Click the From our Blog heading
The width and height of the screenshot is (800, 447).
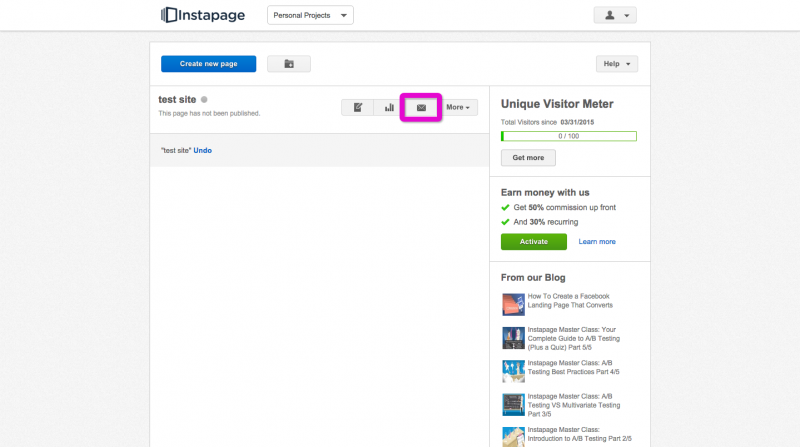[533, 278]
